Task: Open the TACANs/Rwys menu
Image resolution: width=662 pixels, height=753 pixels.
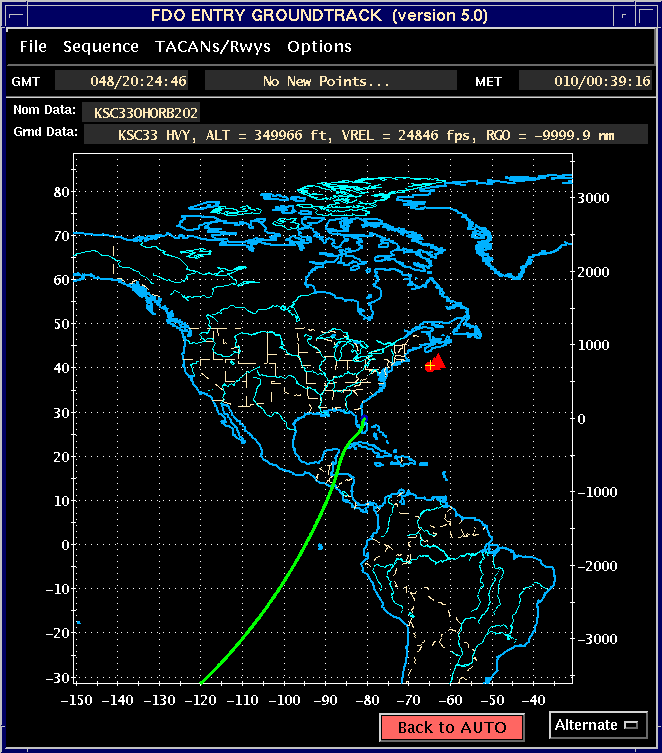Action: 213,47
